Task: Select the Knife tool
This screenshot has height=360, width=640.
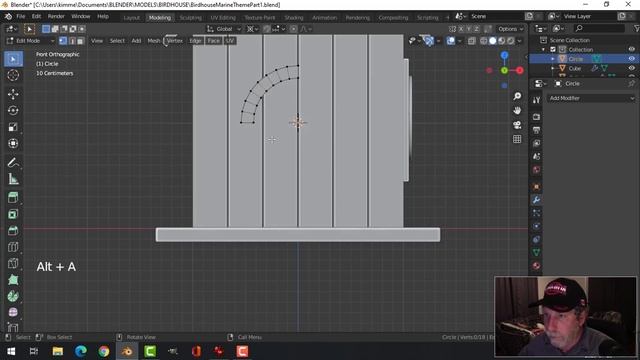Action: [13, 263]
